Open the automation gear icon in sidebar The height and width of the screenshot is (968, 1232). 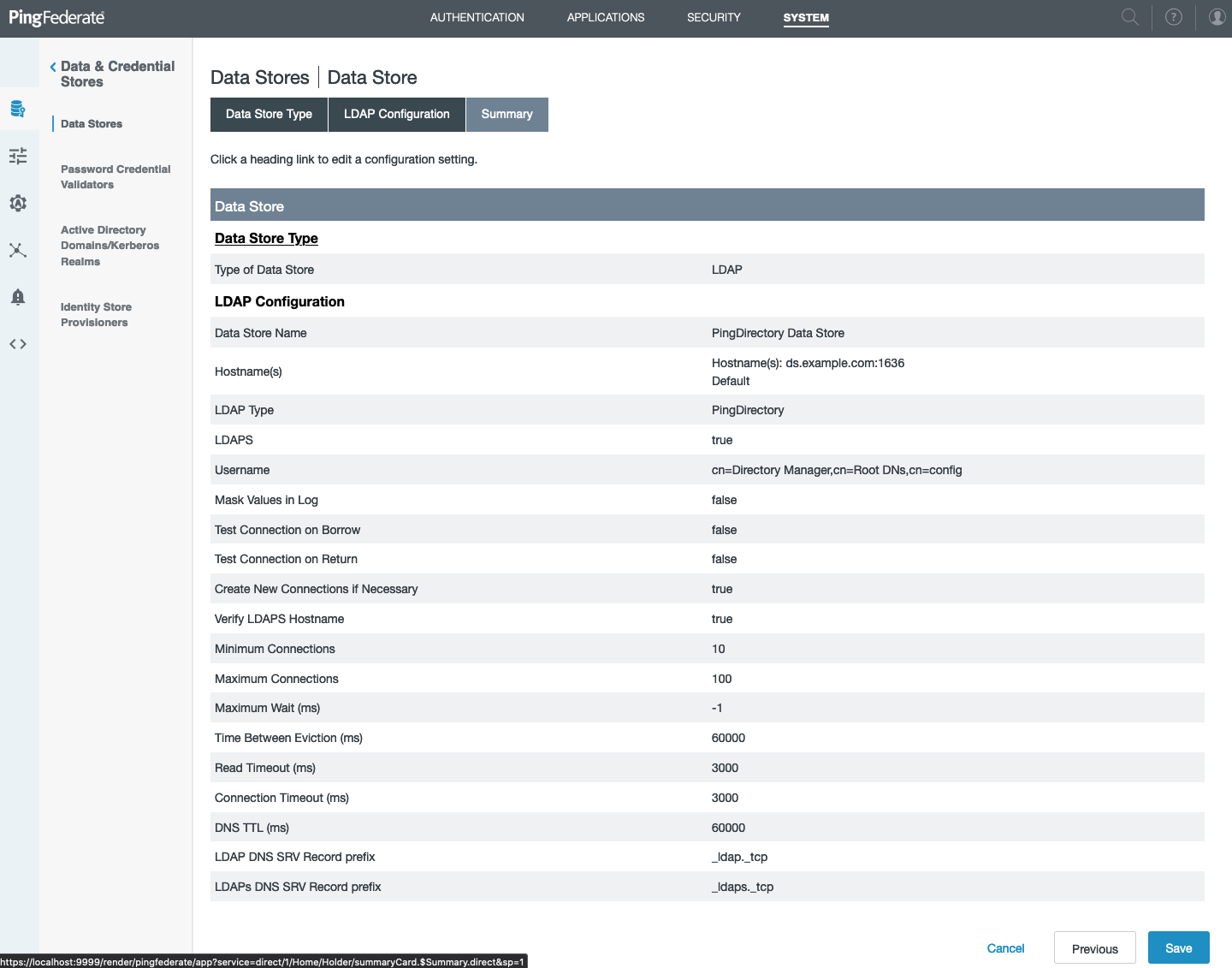(19, 203)
